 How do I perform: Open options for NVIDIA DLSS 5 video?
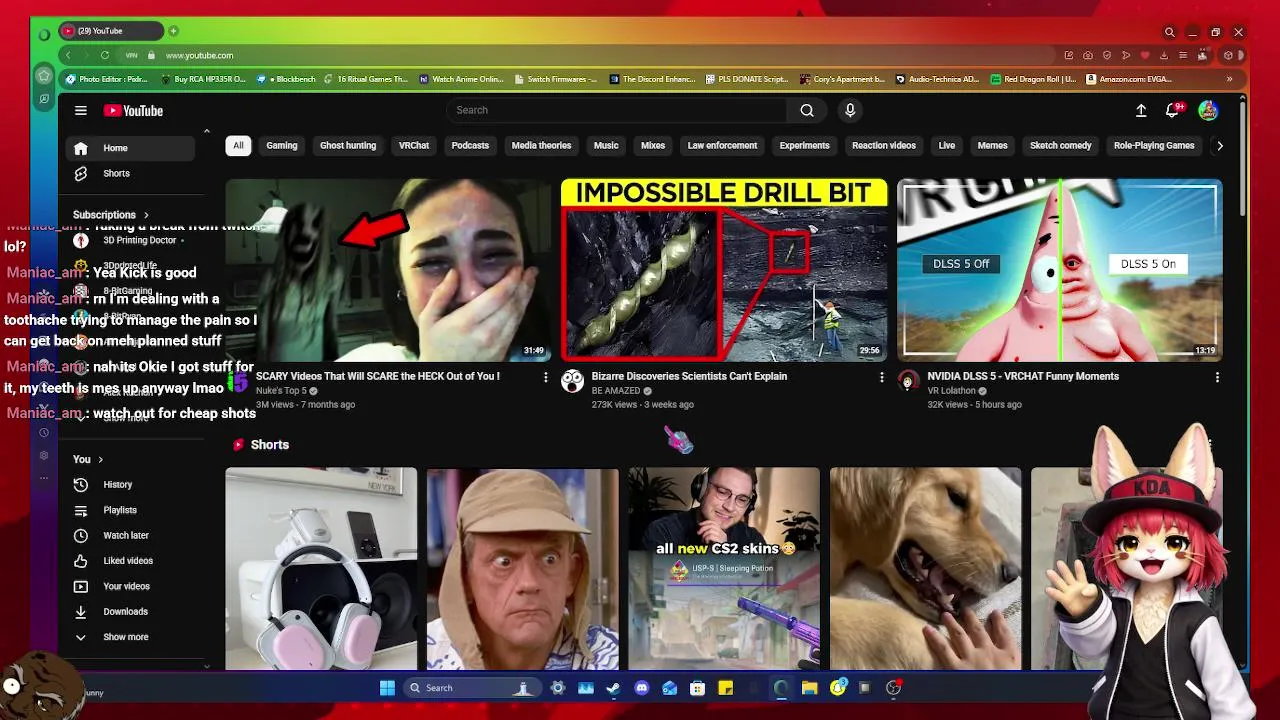1217,377
